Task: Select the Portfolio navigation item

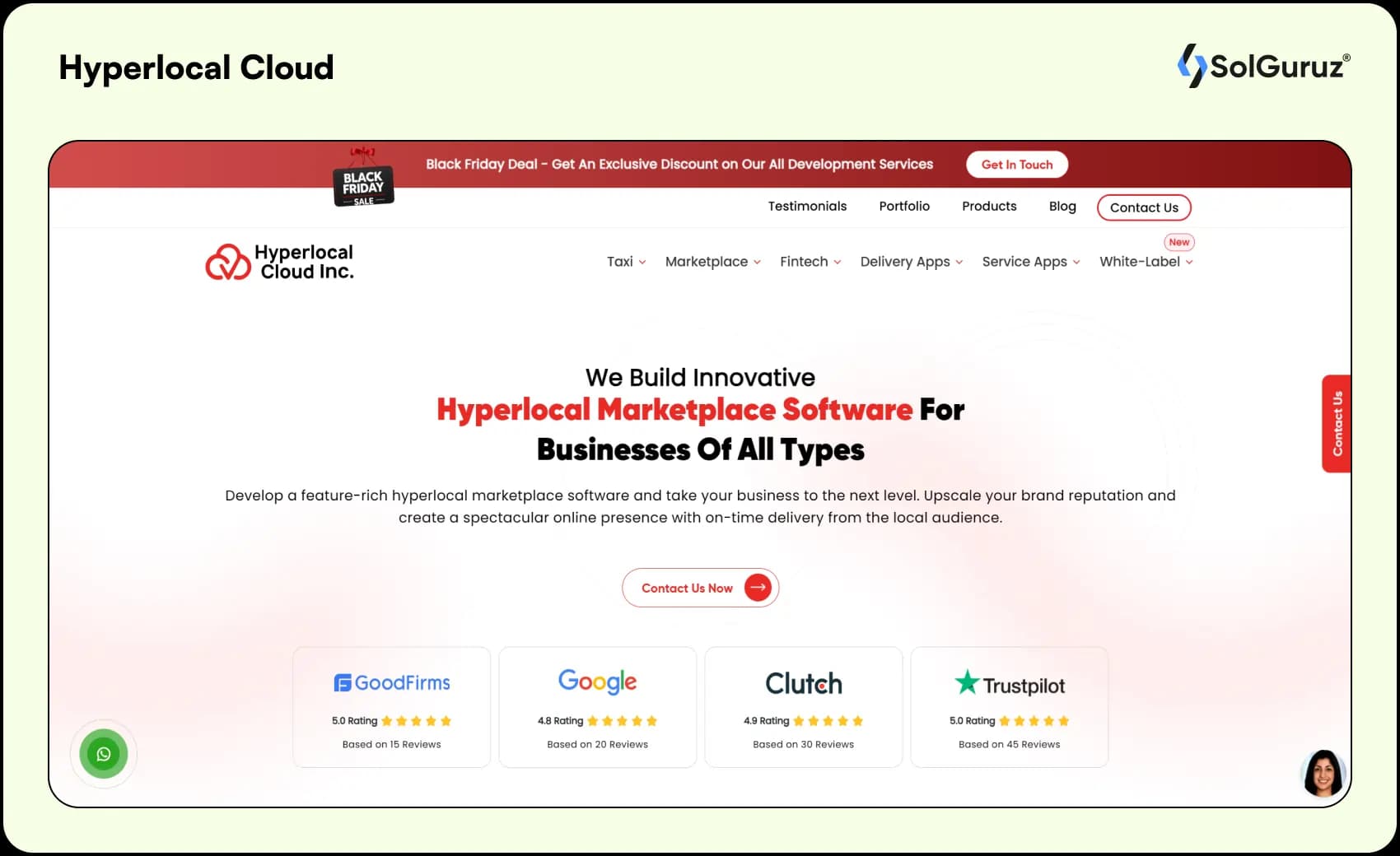Action: tap(904, 207)
